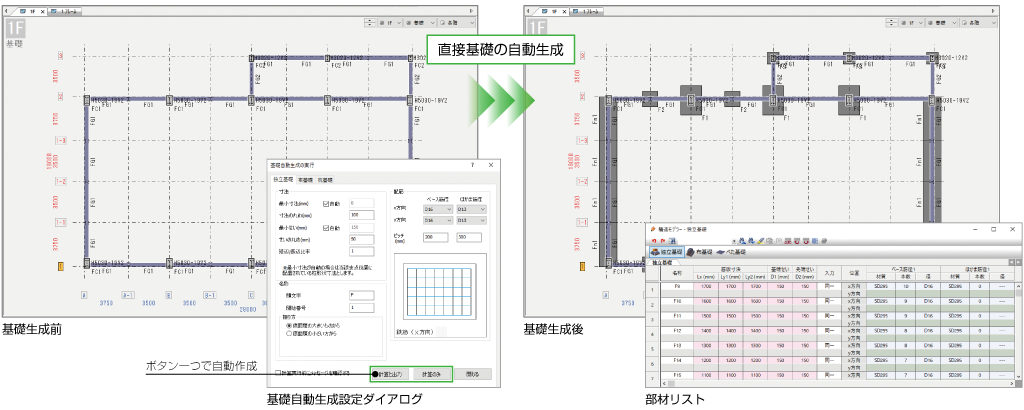Click the yellow marker left of the left-view plan
1024x410 pixels.
coord(60,266)
